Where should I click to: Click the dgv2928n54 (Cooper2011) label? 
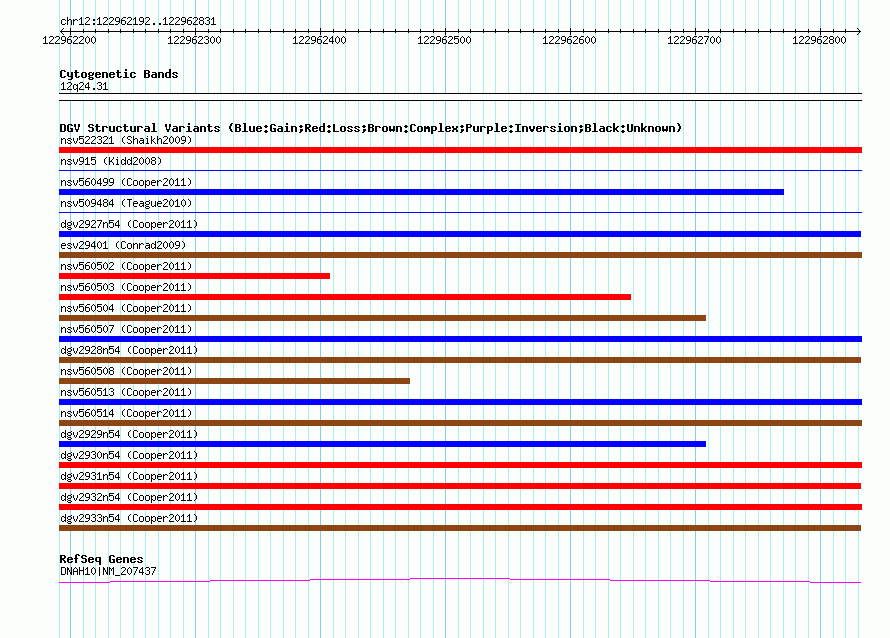[129, 350]
